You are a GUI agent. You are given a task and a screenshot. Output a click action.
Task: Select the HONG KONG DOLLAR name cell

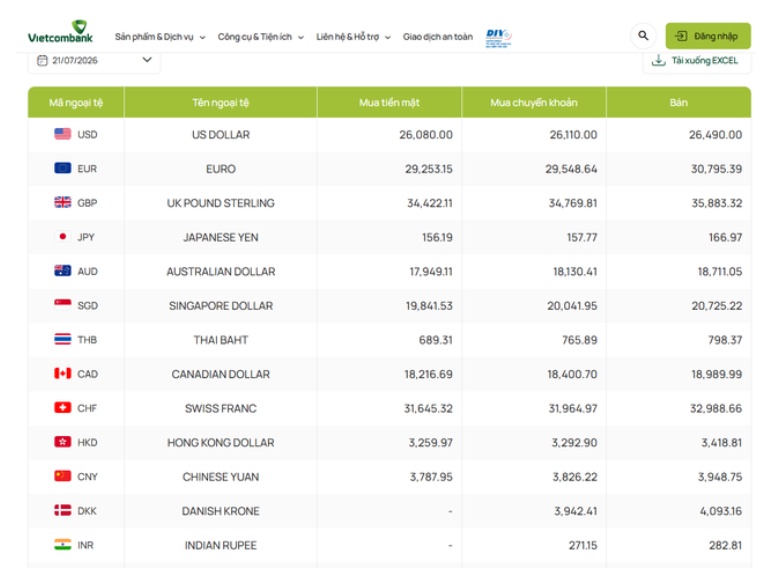[x=221, y=443]
